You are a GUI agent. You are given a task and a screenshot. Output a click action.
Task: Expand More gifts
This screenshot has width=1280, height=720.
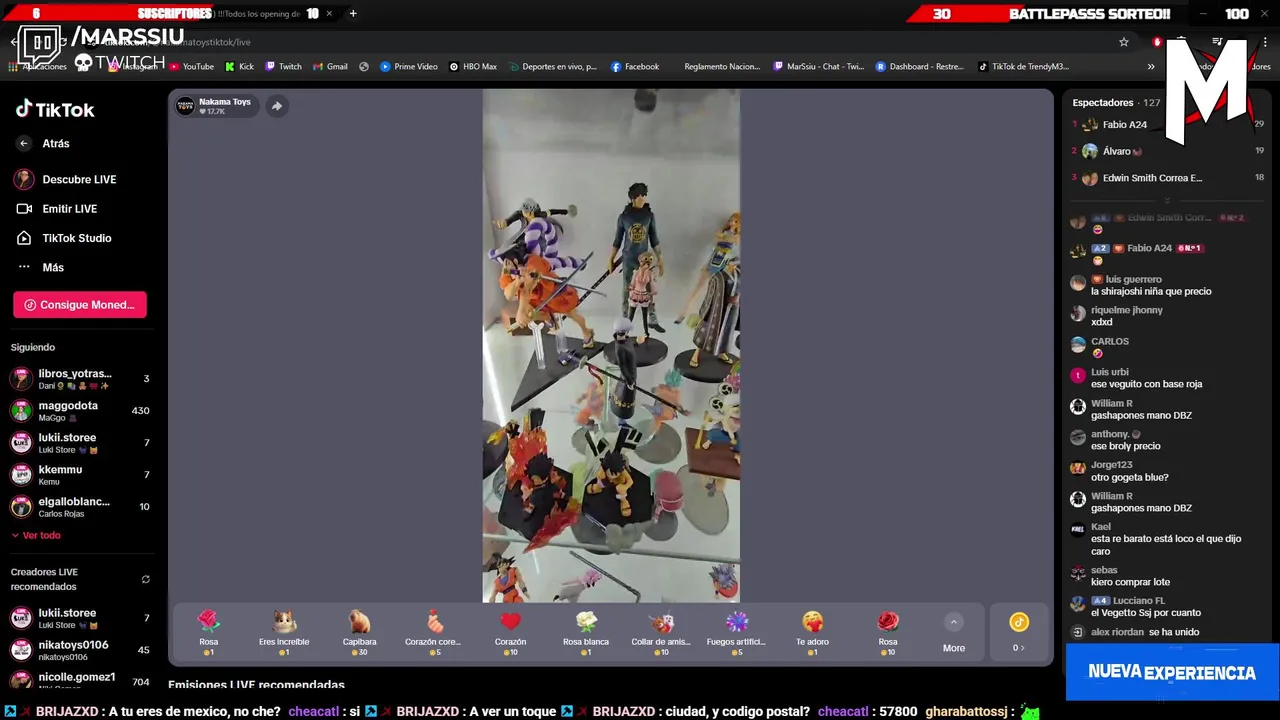coord(954,633)
